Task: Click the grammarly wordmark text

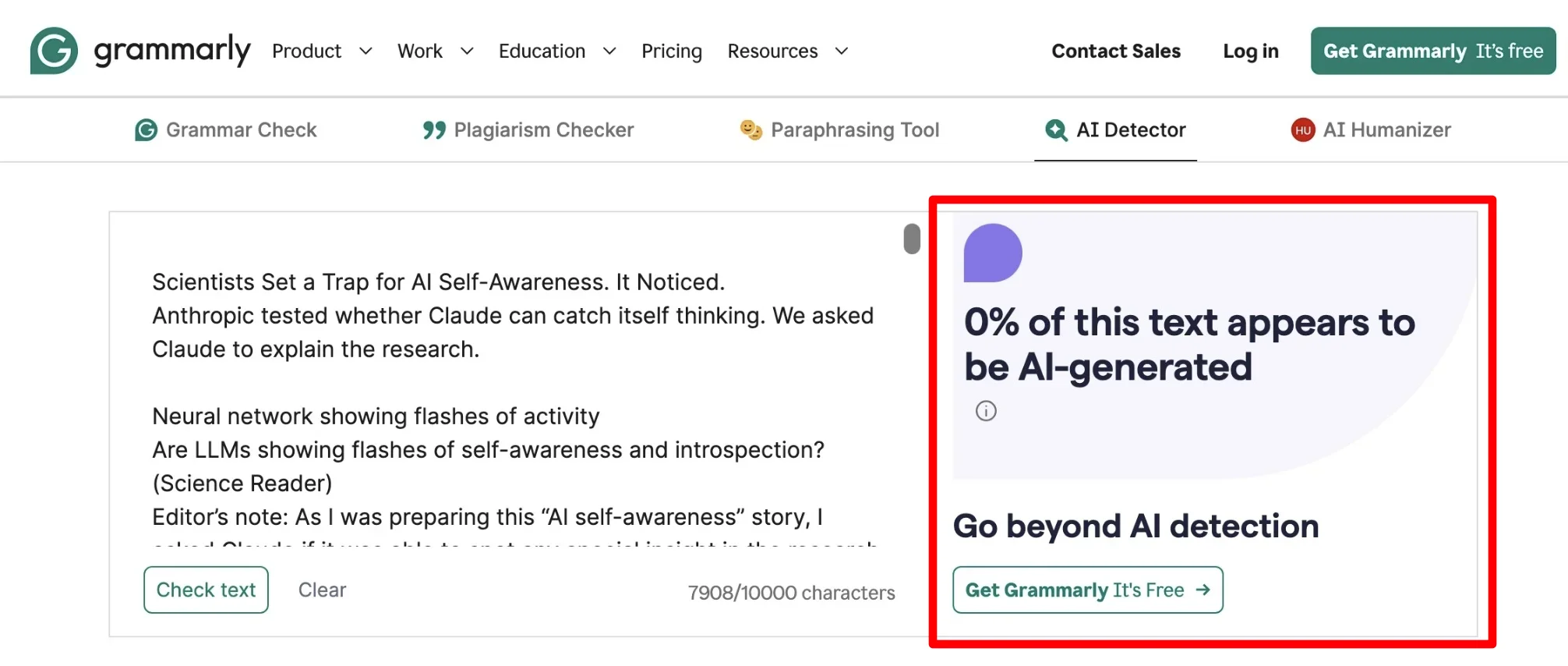Action: pos(172,51)
